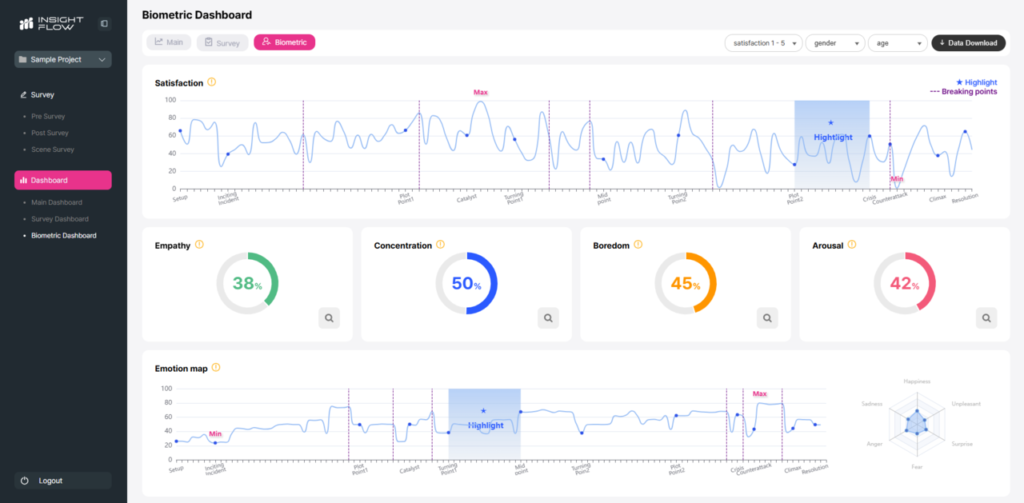Collapse the sidebar using the panel icon
Image resolution: width=1024 pixels, height=503 pixels.
[x=104, y=23]
